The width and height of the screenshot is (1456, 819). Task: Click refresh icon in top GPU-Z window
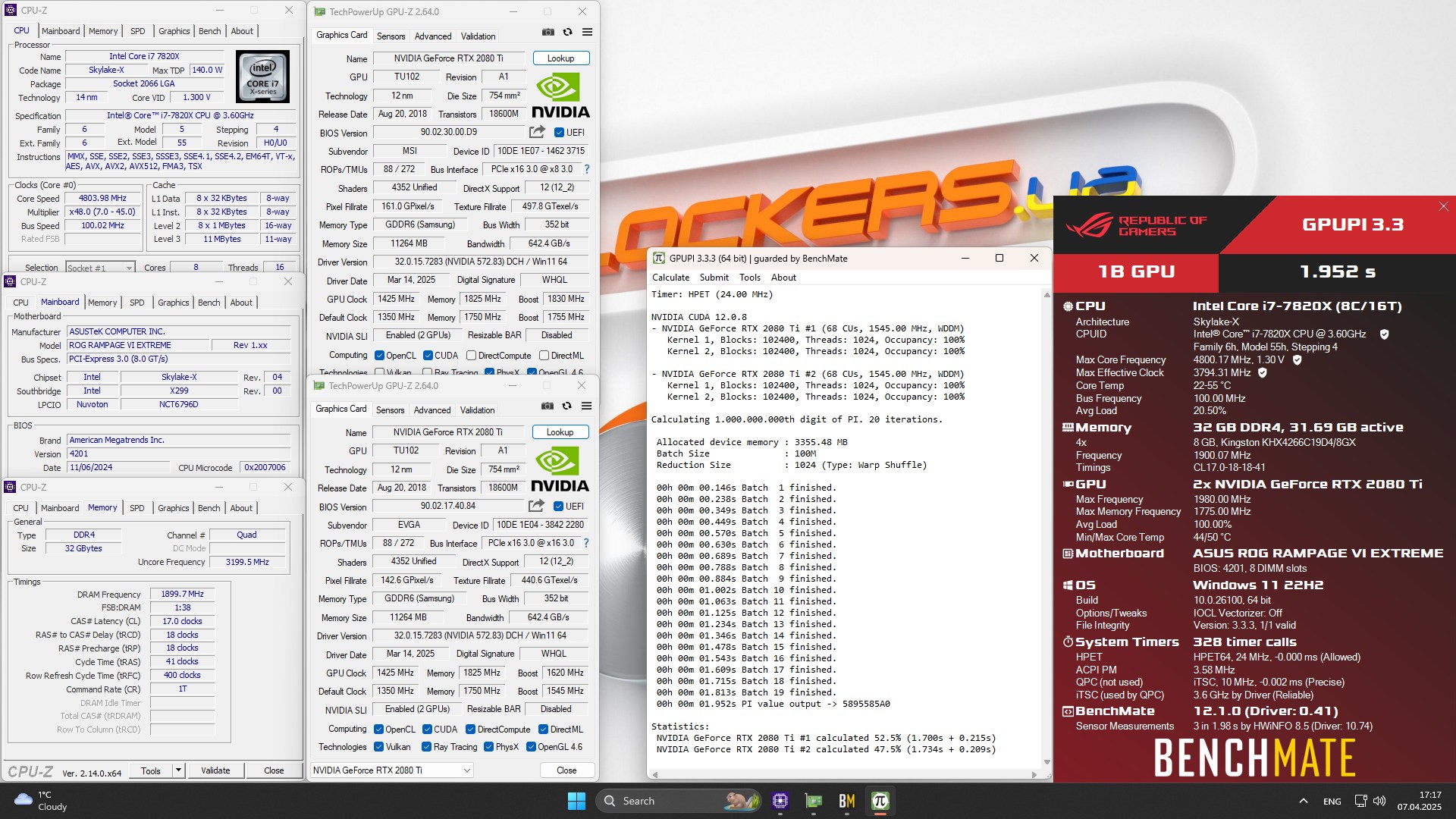[x=567, y=32]
